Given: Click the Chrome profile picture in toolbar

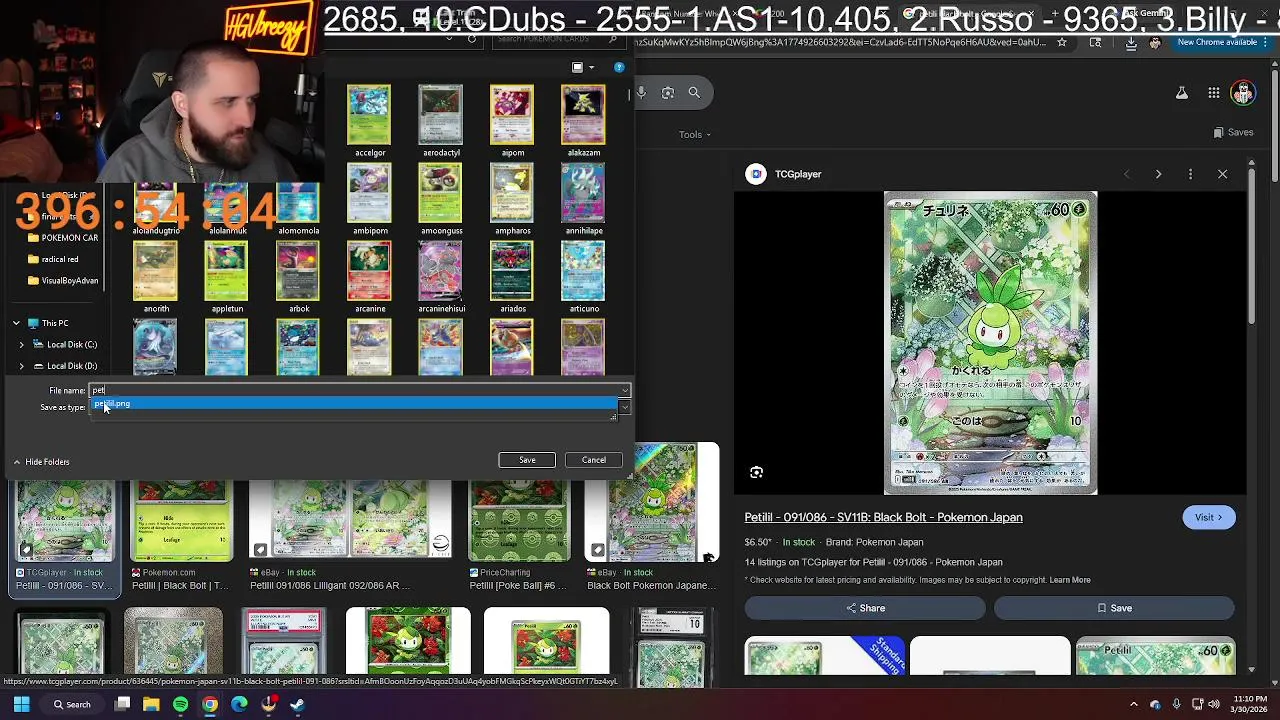Looking at the screenshot, I should click(x=1155, y=43).
